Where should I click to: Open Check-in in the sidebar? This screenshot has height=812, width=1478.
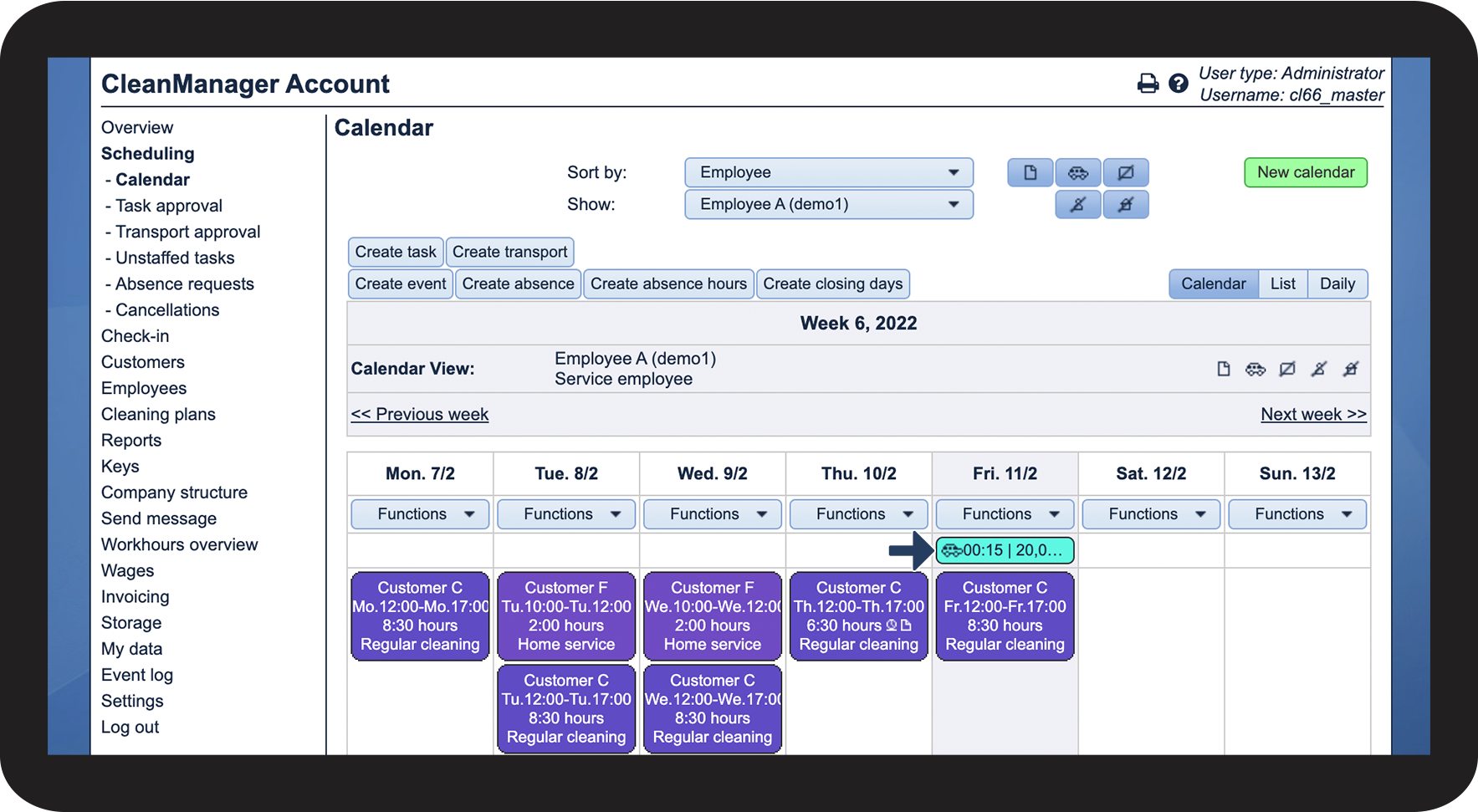point(136,336)
